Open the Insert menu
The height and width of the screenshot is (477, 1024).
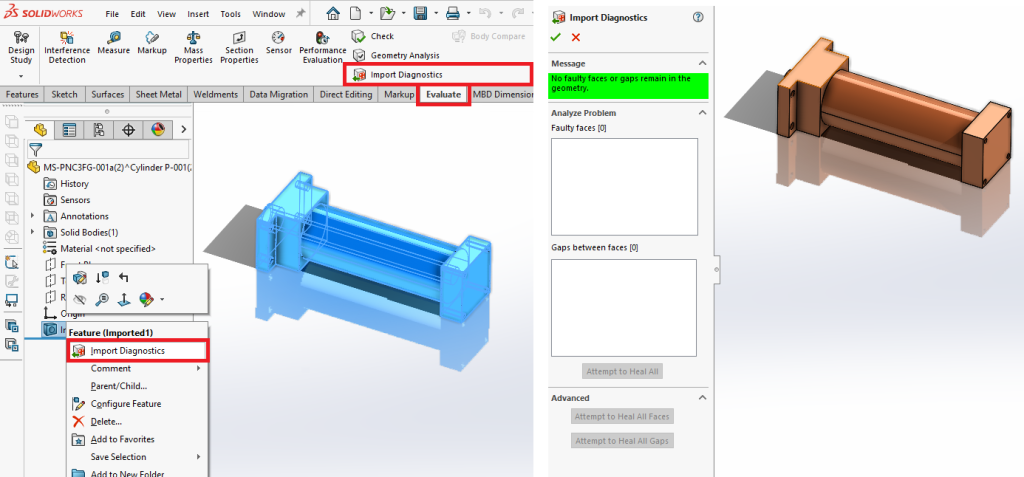click(199, 15)
